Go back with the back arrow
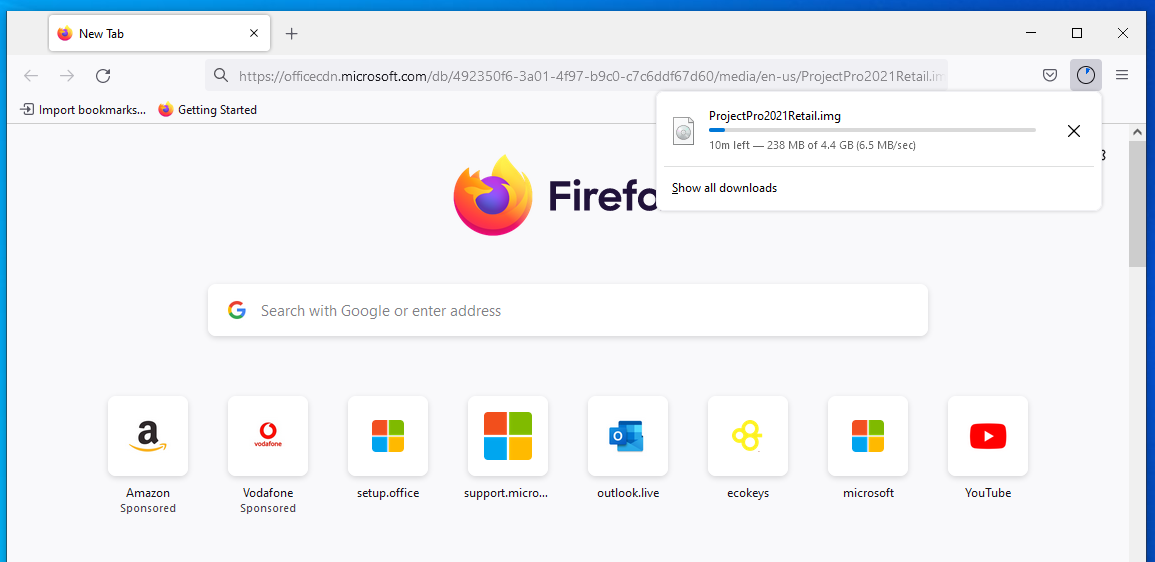Viewport: 1155px width, 562px height. tap(31, 75)
